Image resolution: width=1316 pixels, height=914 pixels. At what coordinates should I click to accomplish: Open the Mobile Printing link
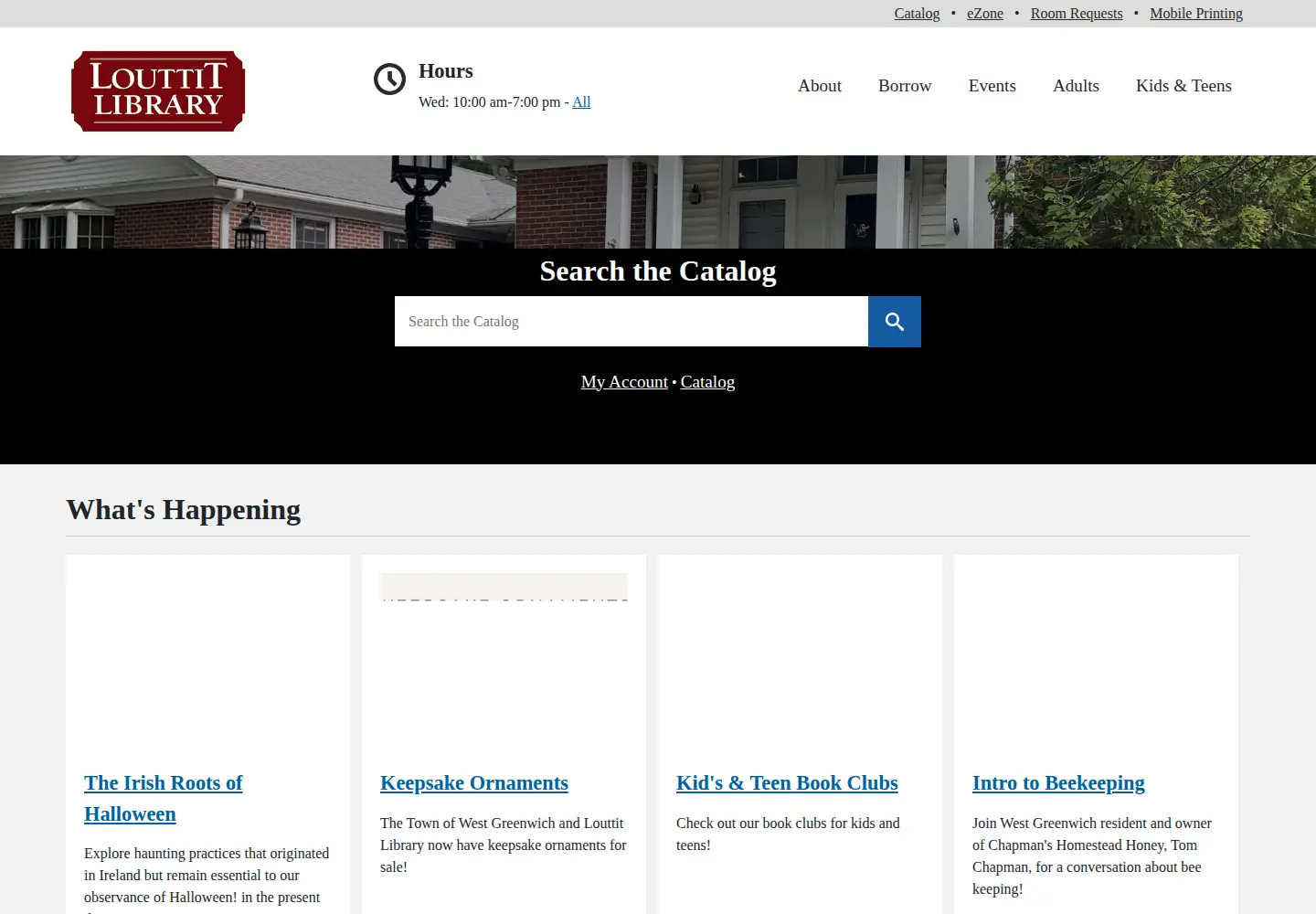pos(1196,14)
